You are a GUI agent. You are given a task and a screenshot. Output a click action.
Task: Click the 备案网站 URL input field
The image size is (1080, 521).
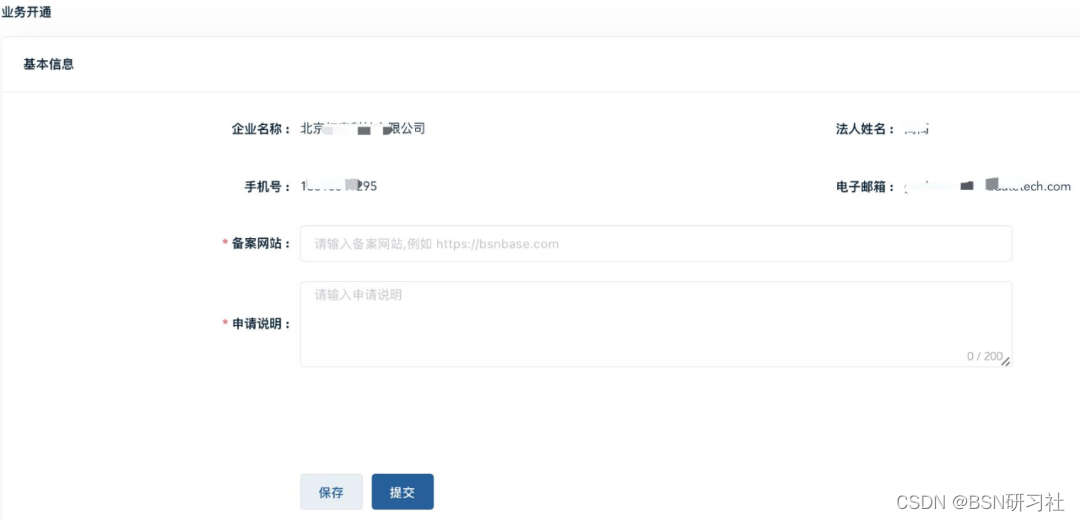pos(656,243)
